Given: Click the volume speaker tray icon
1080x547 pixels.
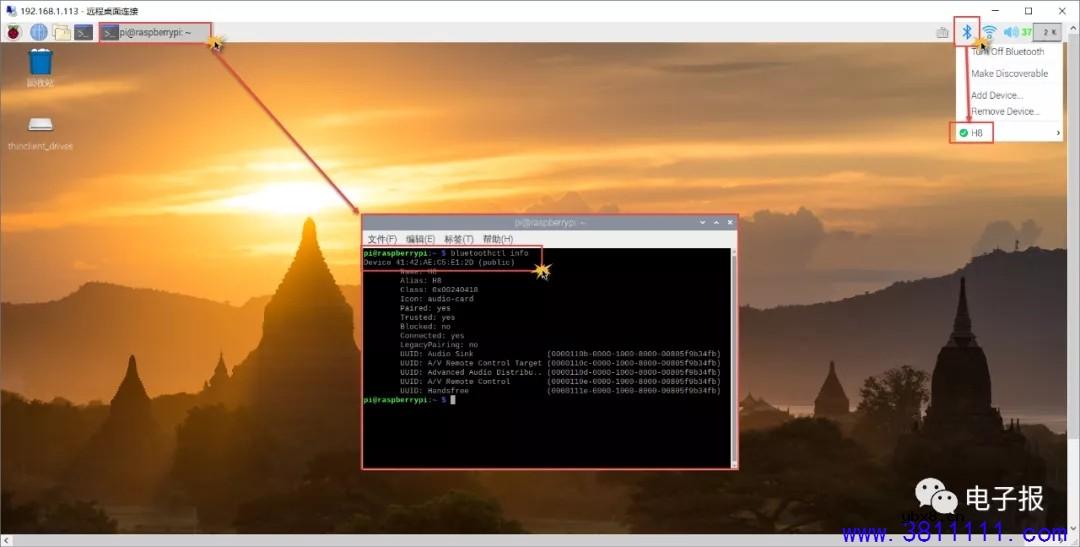Looking at the screenshot, I should [x=1011, y=32].
